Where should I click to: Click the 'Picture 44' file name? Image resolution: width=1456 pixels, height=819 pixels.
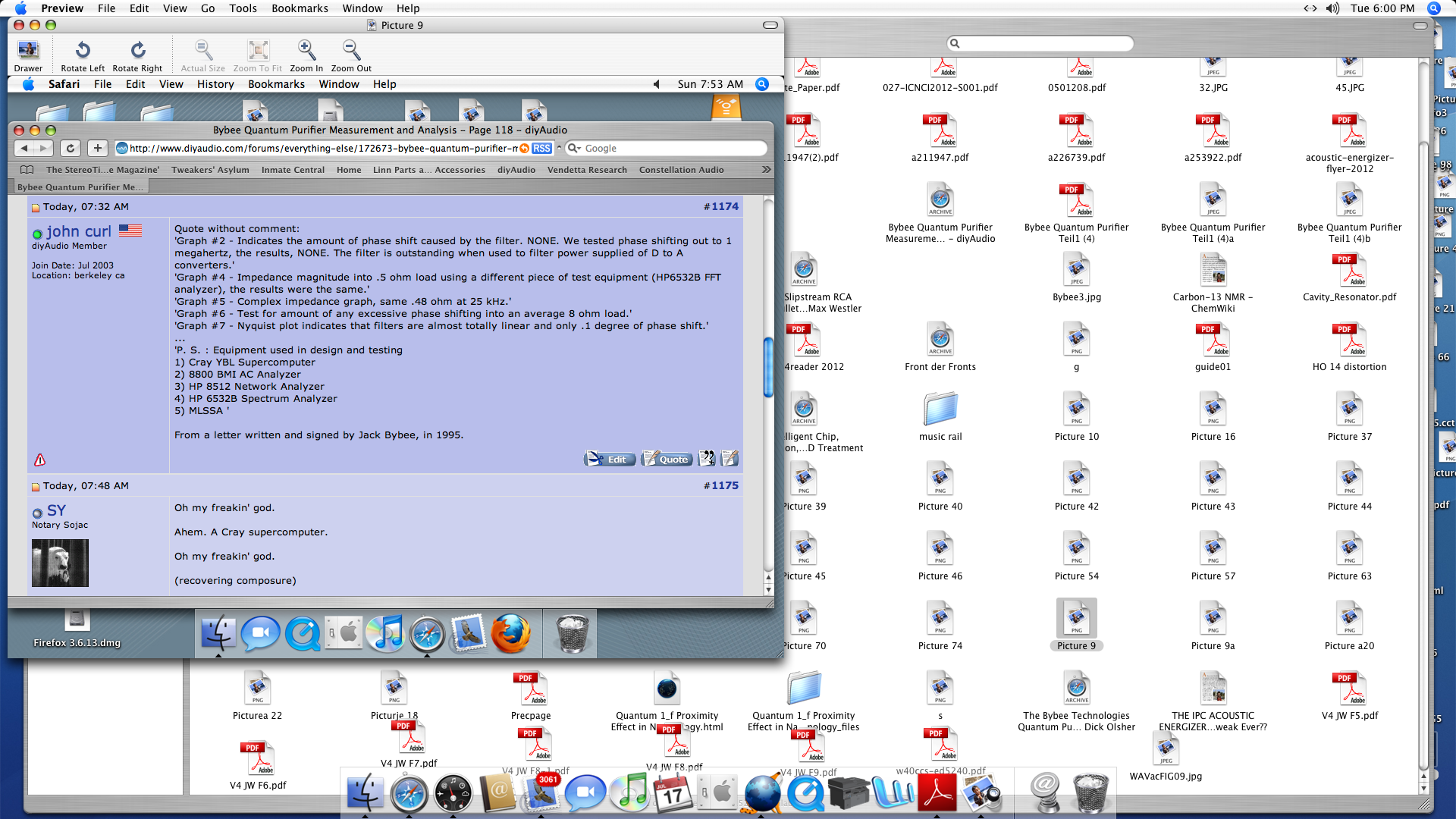(1350, 507)
